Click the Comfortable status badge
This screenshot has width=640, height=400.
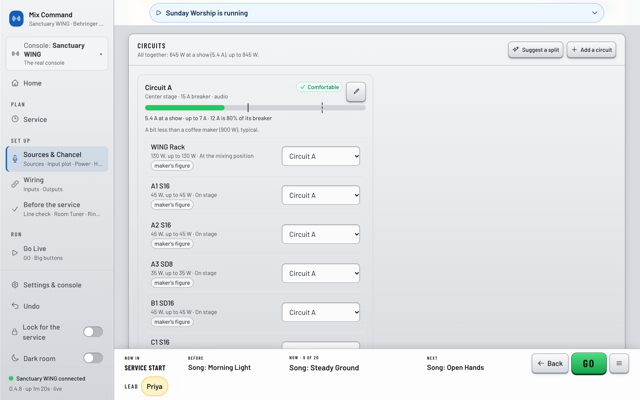point(319,87)
